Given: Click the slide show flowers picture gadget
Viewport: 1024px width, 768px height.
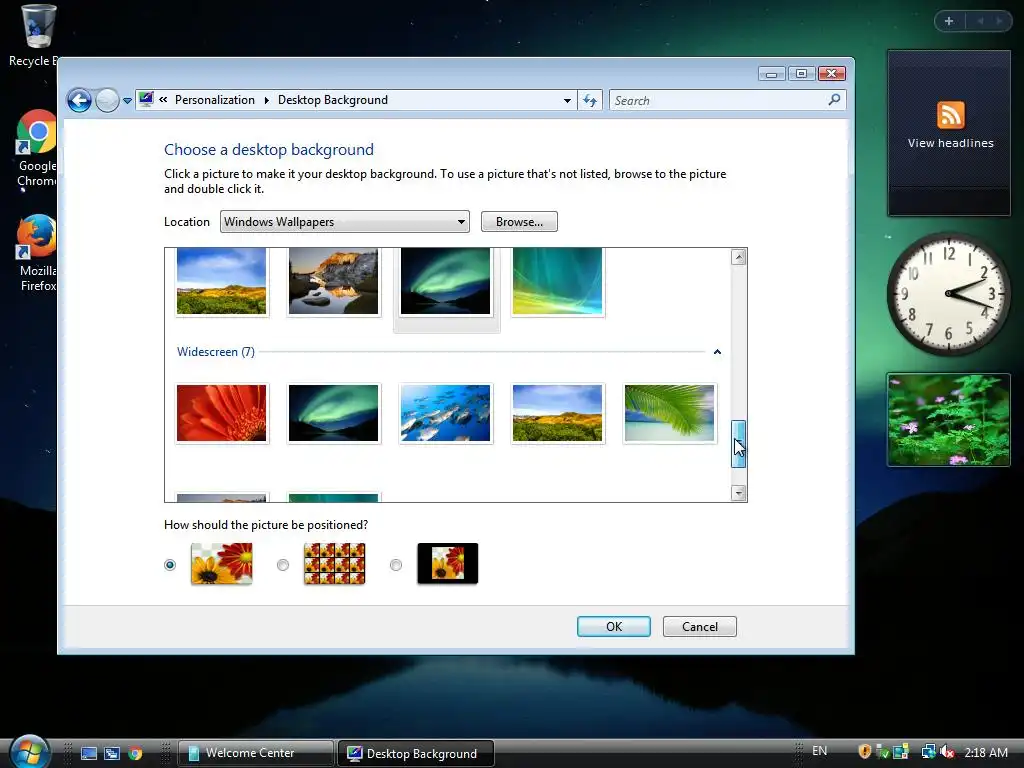Looking at the screenshot, I should pos(948,420).
